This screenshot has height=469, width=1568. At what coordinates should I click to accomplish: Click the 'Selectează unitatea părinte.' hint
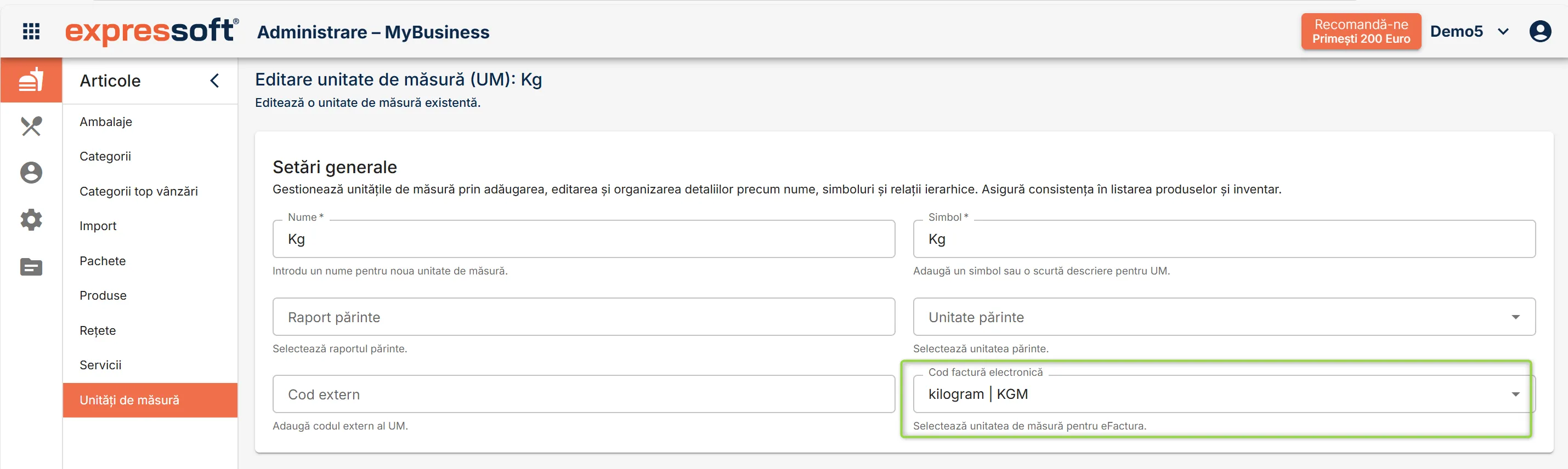coord(981,349)
